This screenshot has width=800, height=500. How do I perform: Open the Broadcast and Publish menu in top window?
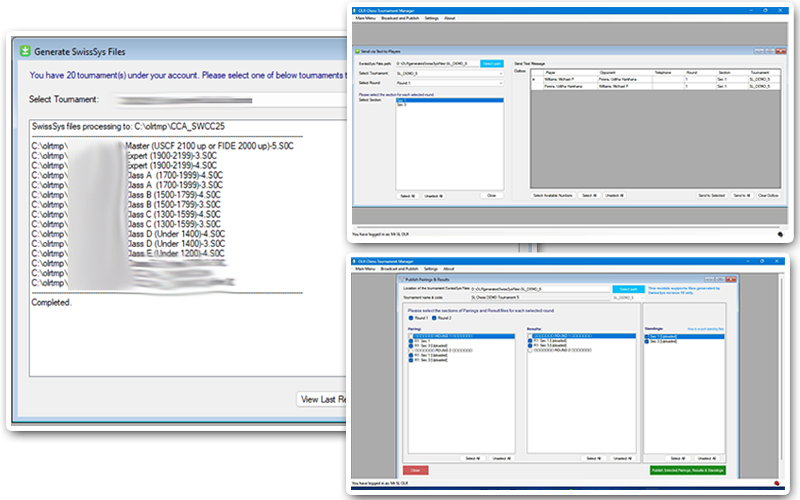coord(402,18)
